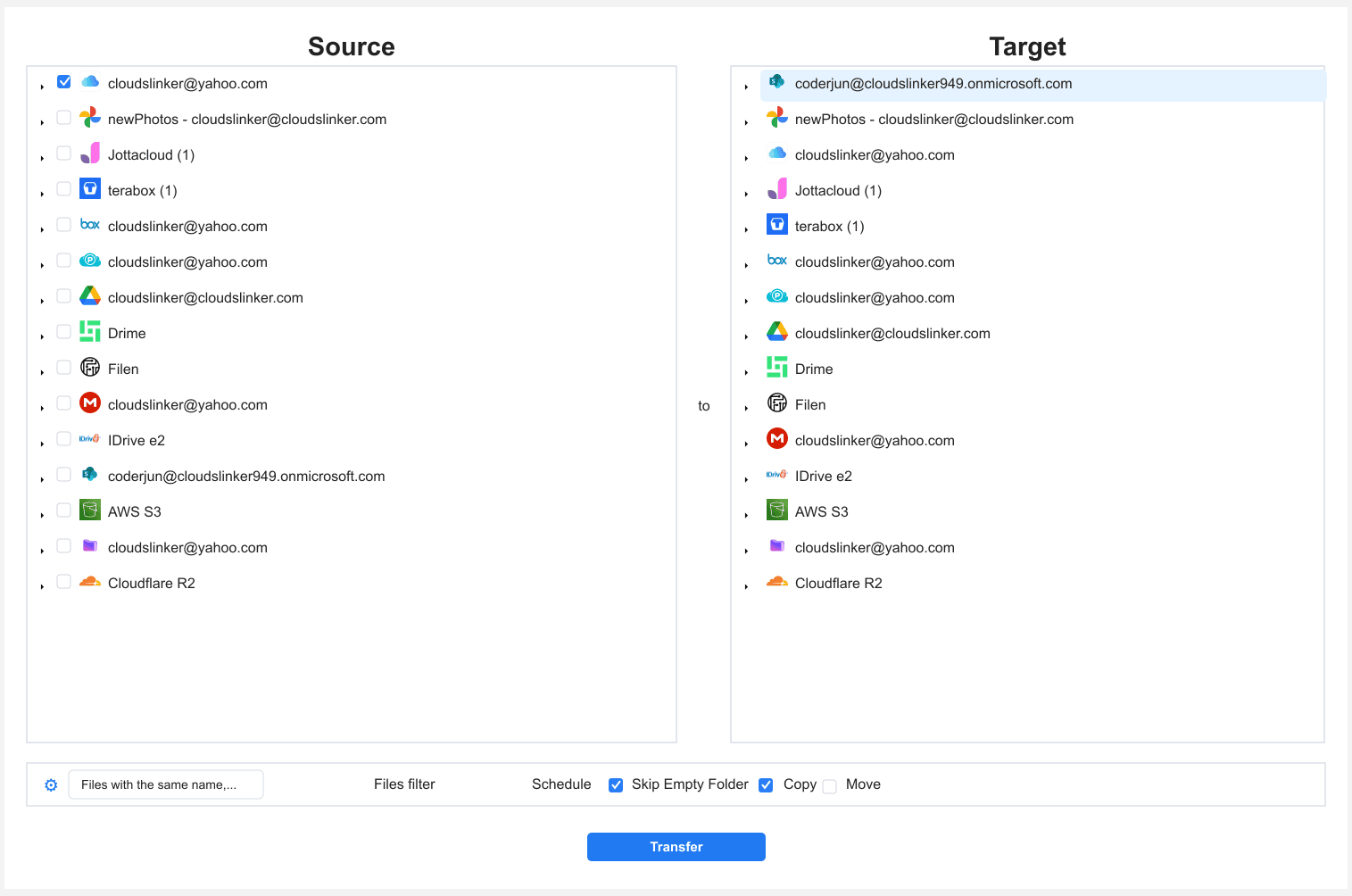Click the Google Drive icon in Source
This screenshot has width=1352, height=896.
90,295
